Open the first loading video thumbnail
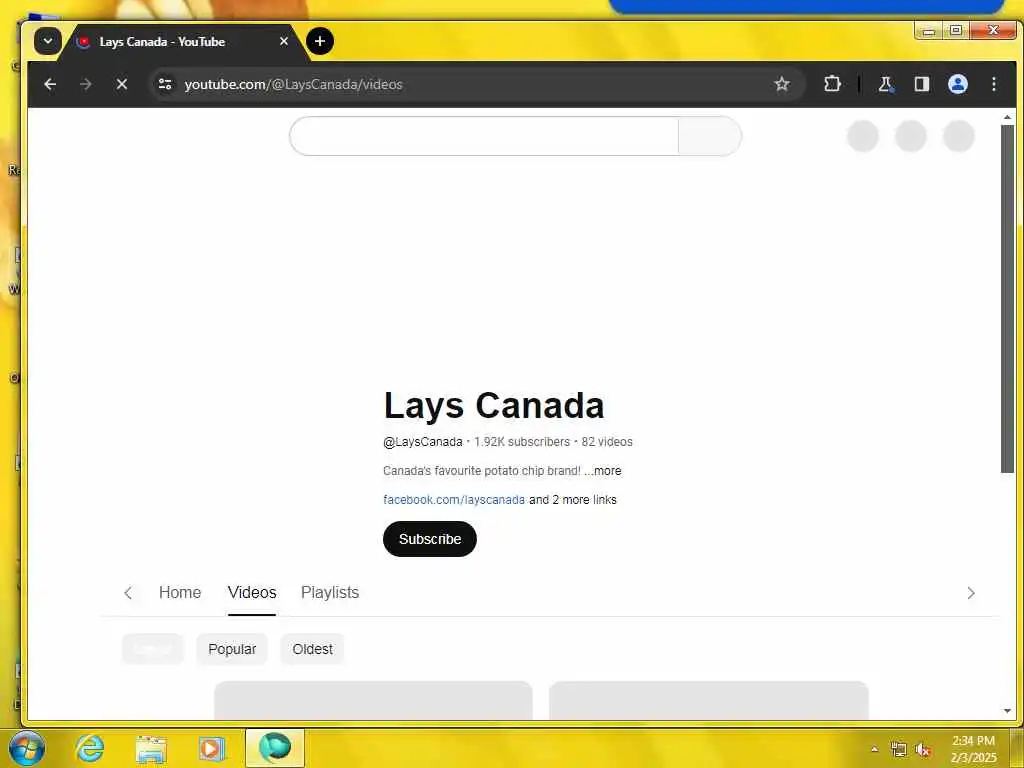 click(x=373, y=700)
